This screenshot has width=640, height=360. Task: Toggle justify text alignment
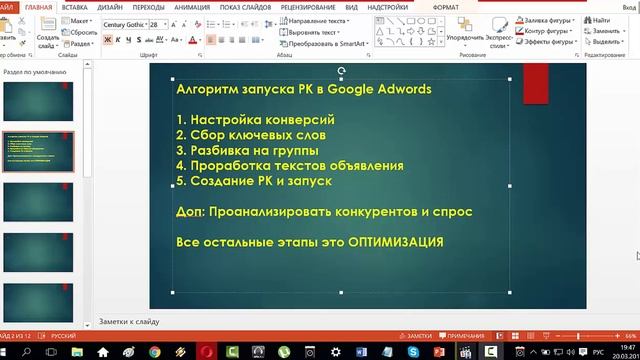[x=242, y=40]
